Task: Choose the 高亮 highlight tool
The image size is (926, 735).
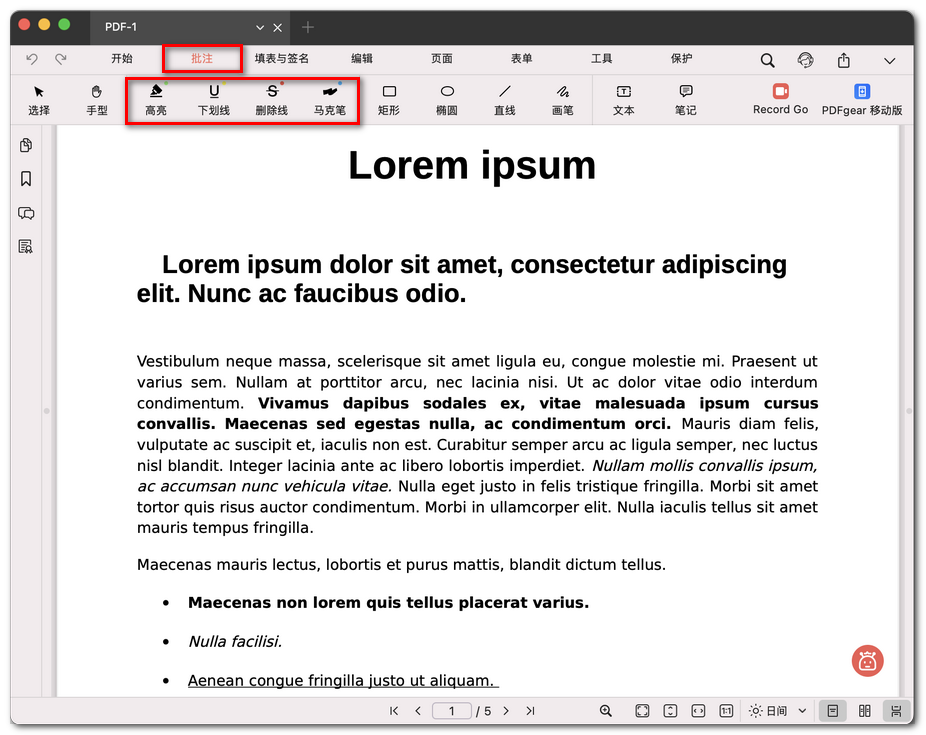Action: click(156, 100)
